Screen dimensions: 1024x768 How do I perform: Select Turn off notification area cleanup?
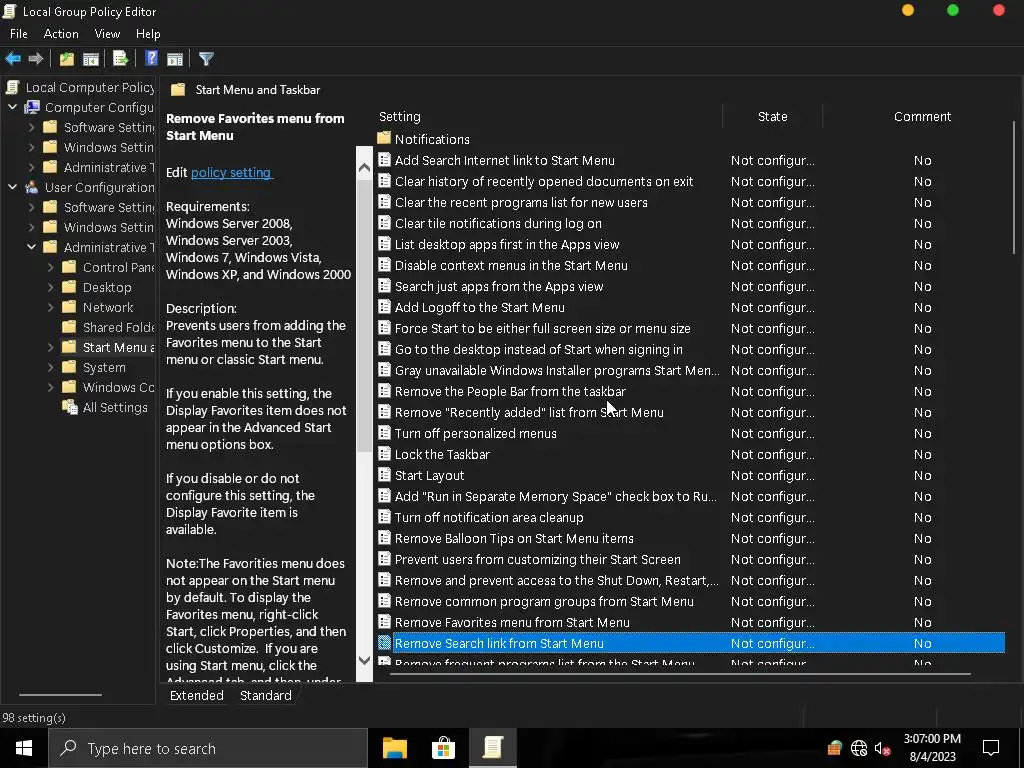coord(489,517)
